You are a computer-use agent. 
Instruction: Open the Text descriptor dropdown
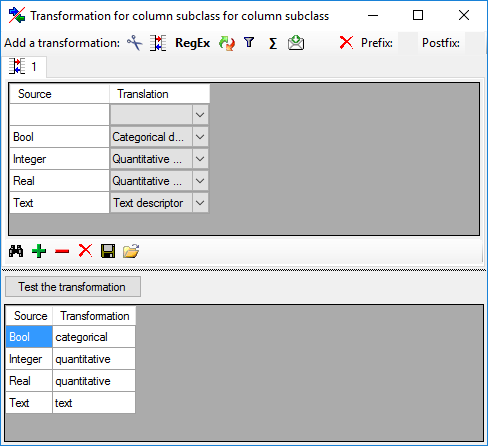coord(200,203)
